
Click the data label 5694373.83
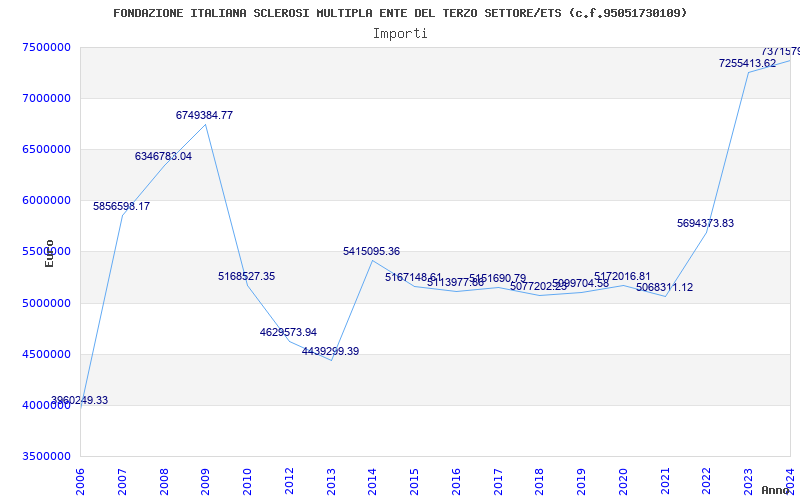706,223
